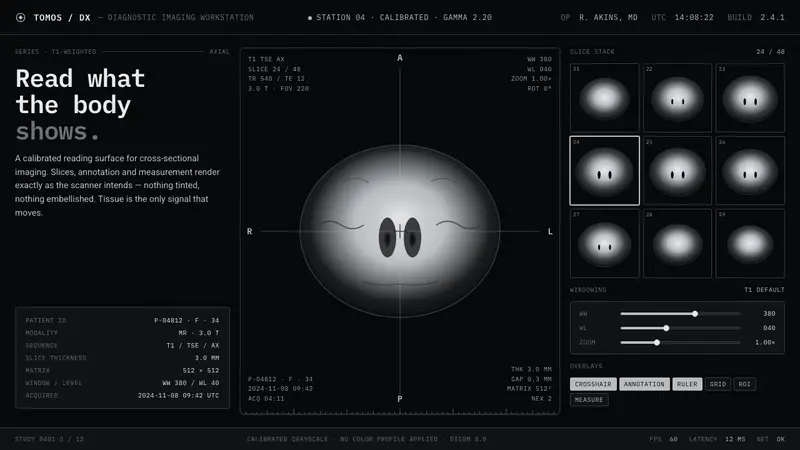Click the 'STATION 04 · CALIBRATED' status text

tap(370, 17)
